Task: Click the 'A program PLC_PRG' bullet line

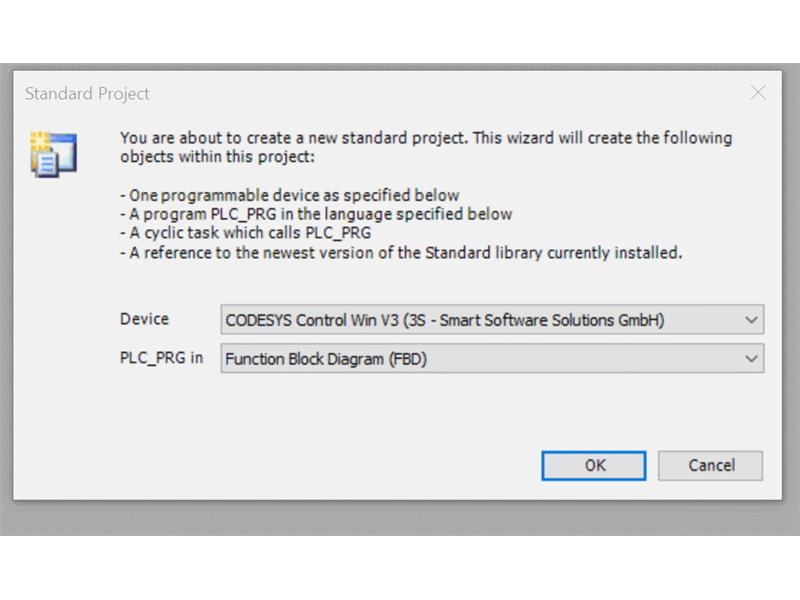Action: coord(316,214)
